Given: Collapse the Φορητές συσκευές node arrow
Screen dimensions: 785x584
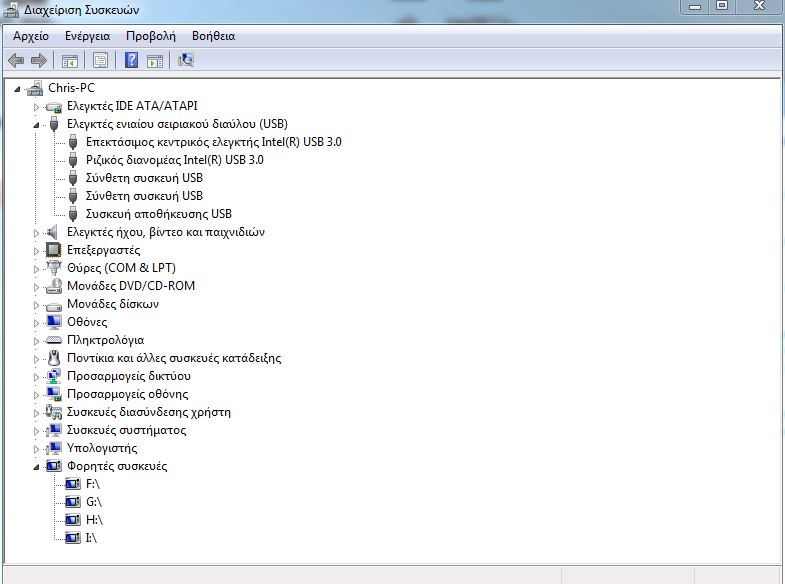Looking at the screenshot, I should click(x=36, y=468).
